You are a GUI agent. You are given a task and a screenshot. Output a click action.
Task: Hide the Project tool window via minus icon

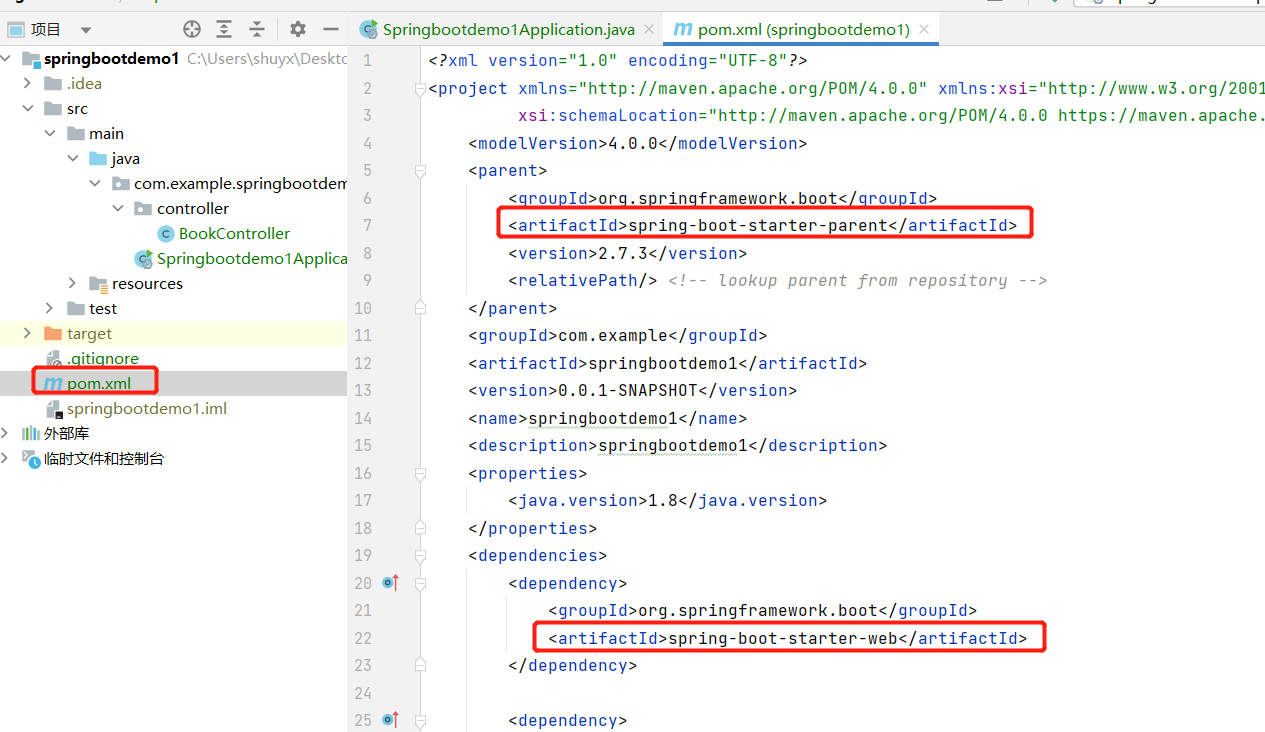331,29
